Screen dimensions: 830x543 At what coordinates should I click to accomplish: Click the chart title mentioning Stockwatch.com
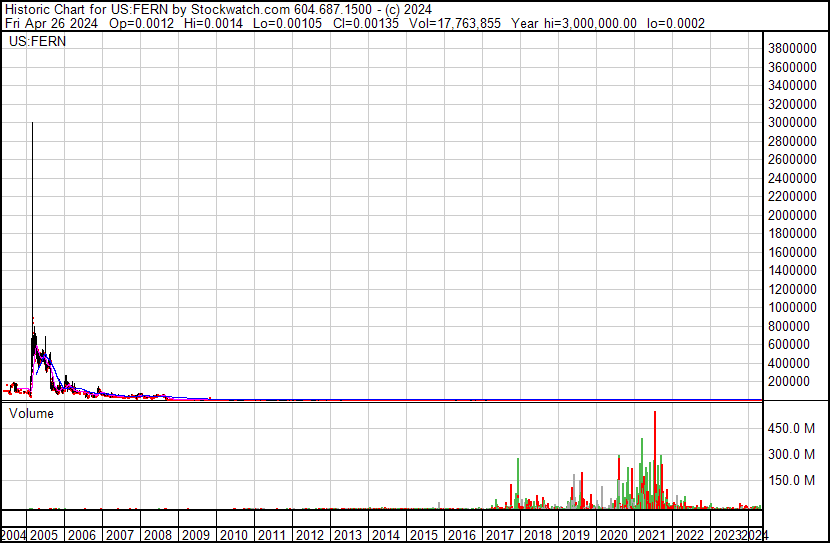(218, 10)
